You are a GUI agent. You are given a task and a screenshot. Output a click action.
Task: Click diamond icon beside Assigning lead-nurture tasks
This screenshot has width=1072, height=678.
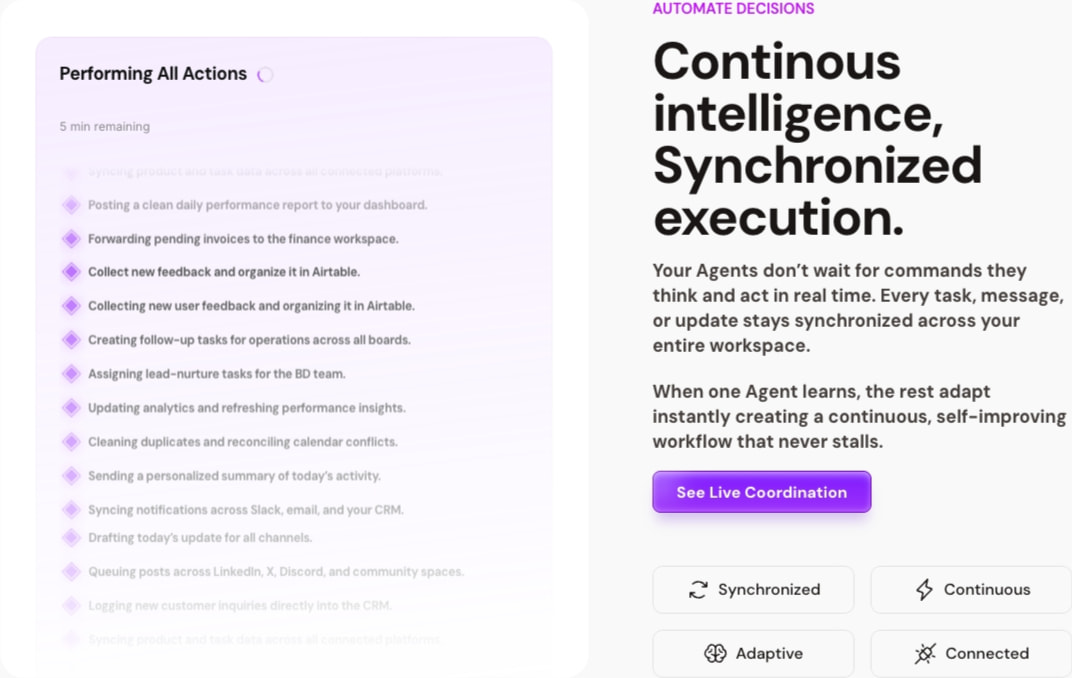tap(71, 374)
